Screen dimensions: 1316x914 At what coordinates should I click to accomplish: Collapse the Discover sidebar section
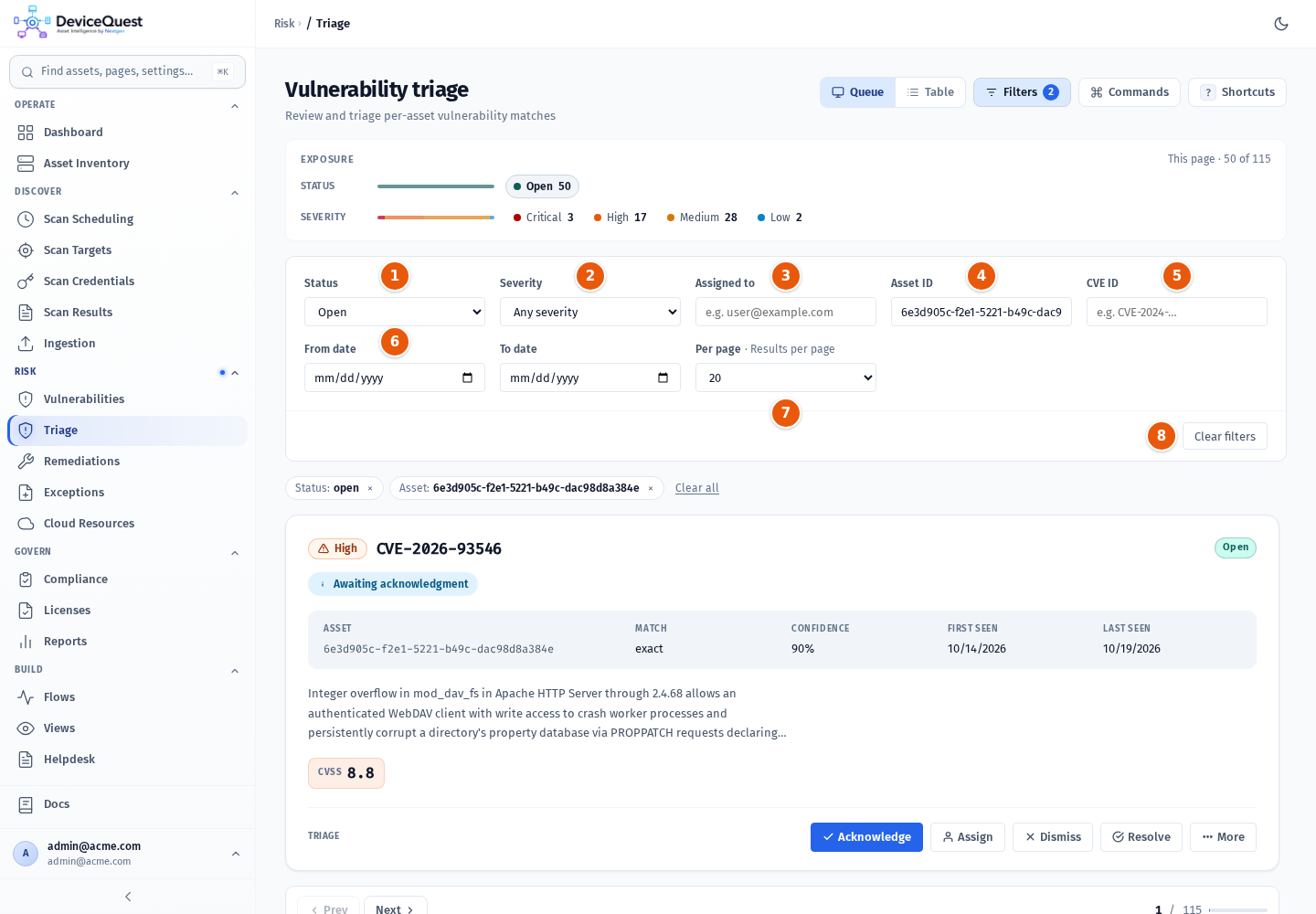tap(235, 193)
